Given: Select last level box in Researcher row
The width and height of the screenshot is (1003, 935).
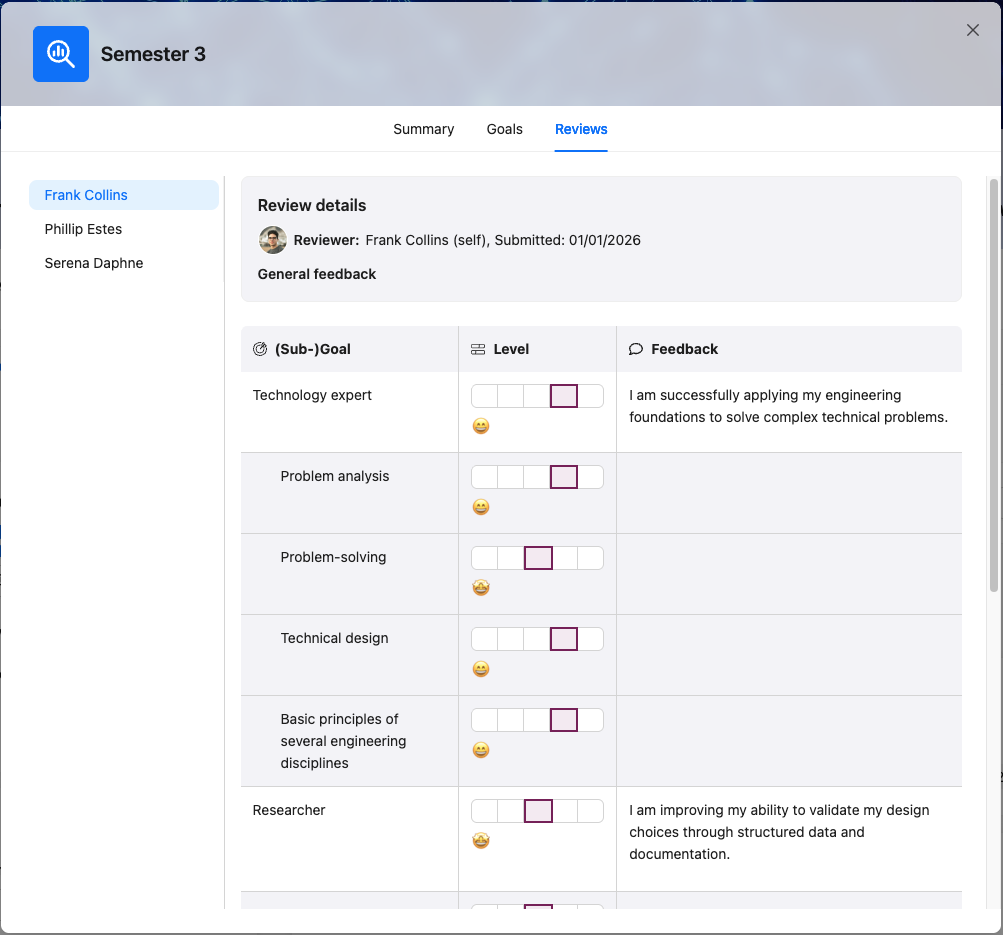Looking at the screenshot, I should point(590,811).
